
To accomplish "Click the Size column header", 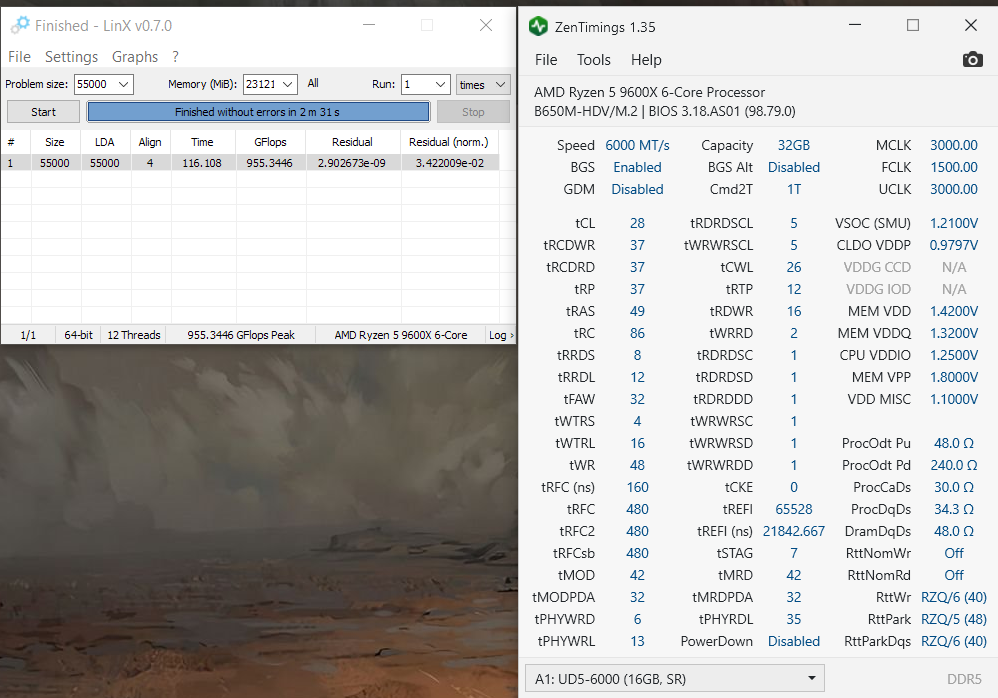I will (55, 142).
